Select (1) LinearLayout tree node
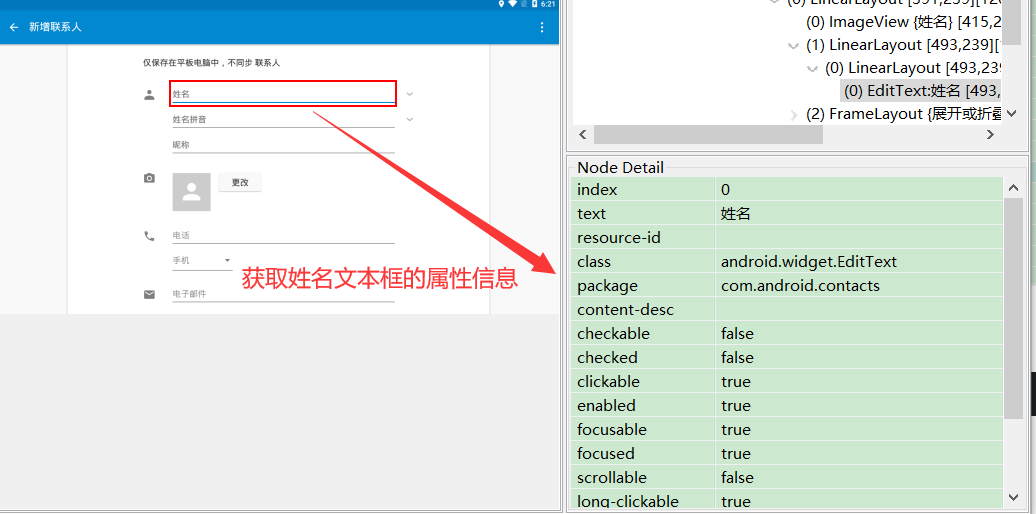This screenshot has width=1036, height=514. 904,45
